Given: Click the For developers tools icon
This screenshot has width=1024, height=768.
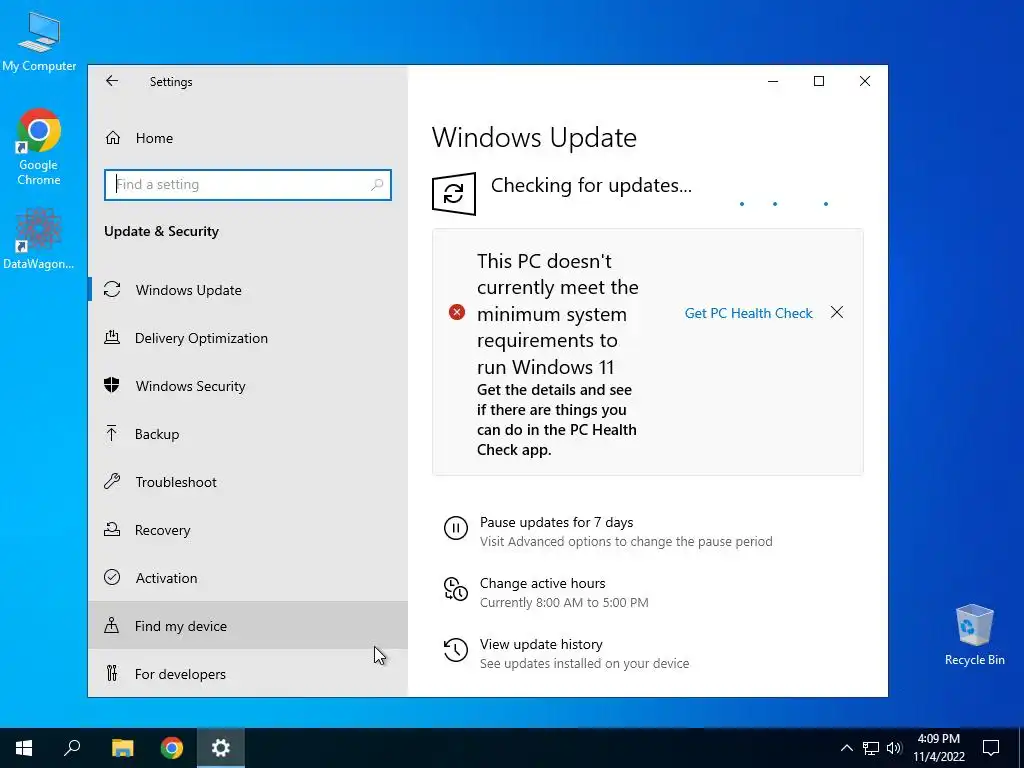Looking at the screenshot, I should 112,673.
